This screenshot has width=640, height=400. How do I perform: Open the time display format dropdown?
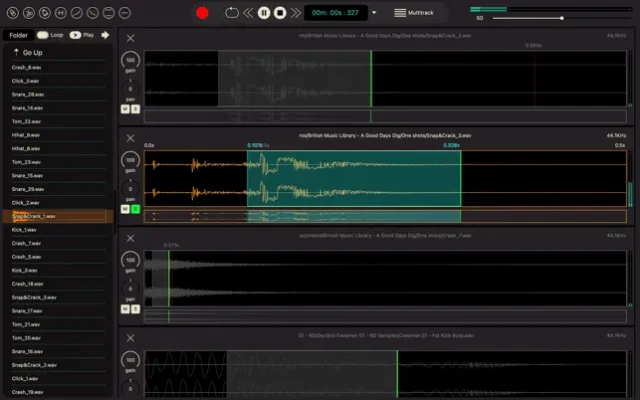click(x=373, y=13)
